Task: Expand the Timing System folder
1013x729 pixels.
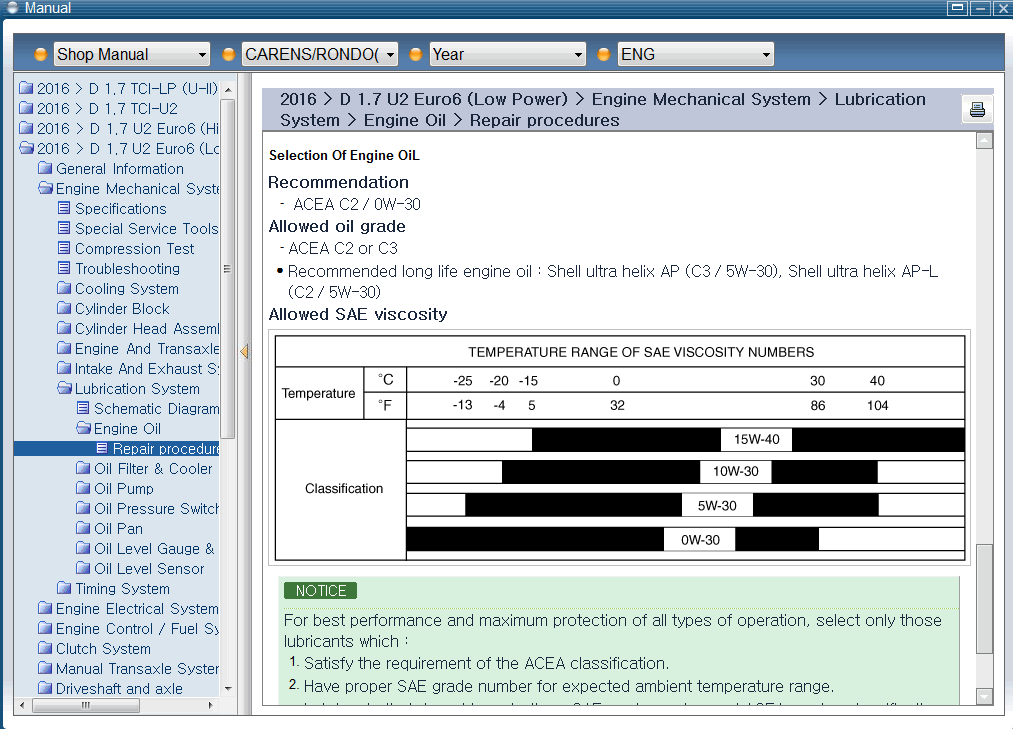Action: pos(114,589)
